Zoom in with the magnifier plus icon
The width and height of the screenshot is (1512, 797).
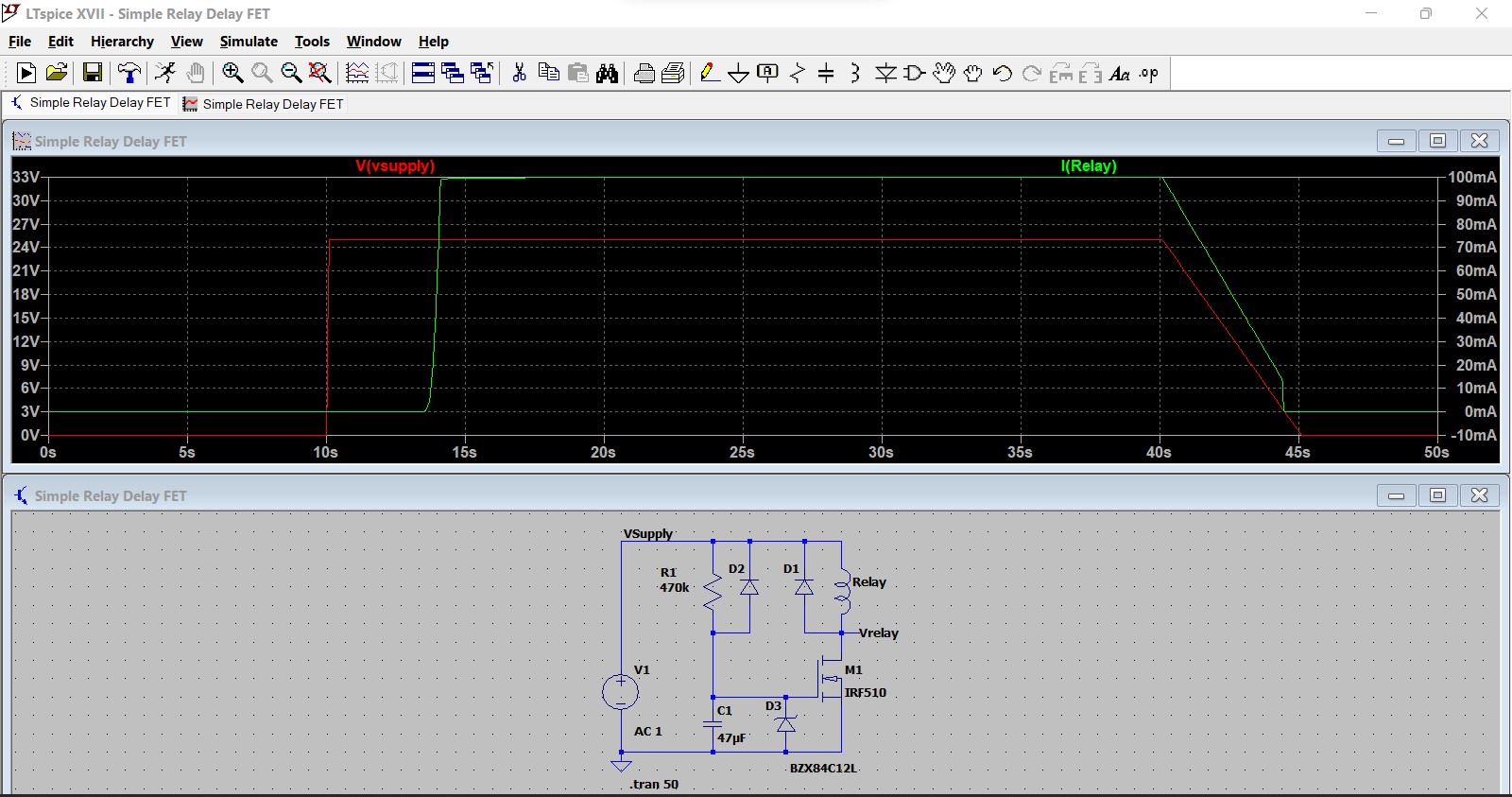click(232, 73)
